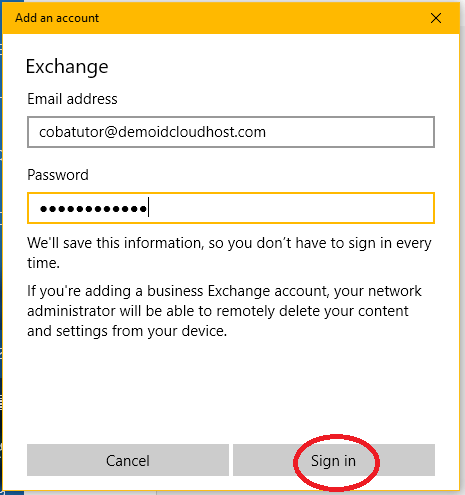Select the Password input field

[x=231, y=208]
